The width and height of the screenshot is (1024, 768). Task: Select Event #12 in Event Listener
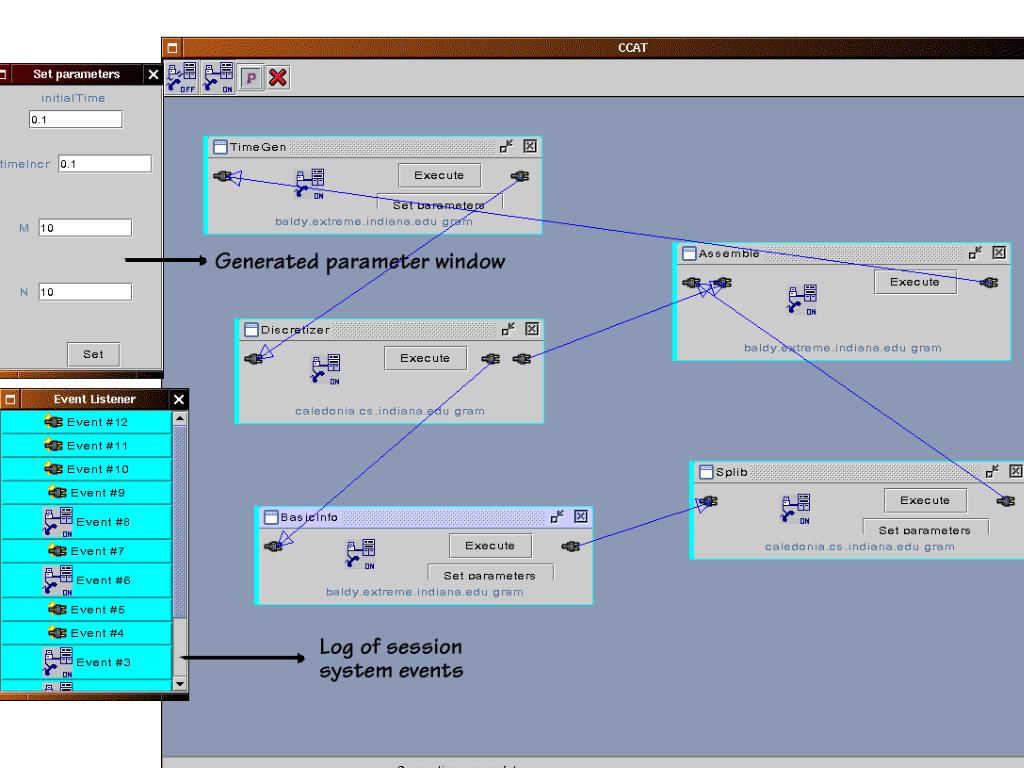(86, 422)
